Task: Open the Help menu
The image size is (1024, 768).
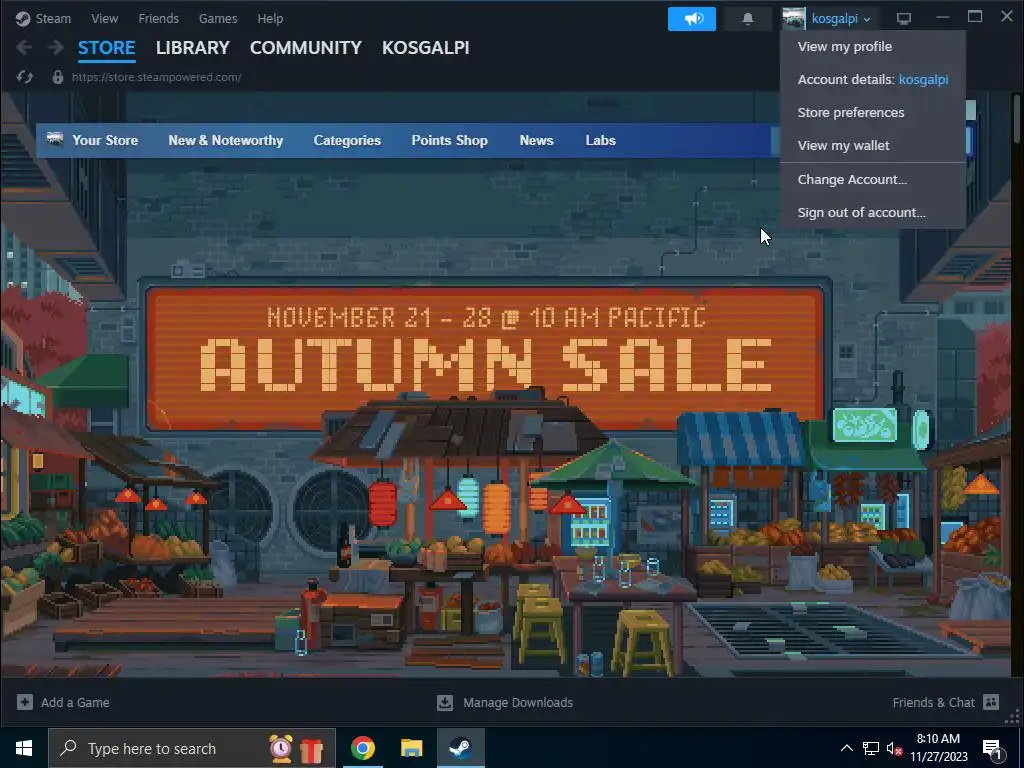Action: [270, 18]
